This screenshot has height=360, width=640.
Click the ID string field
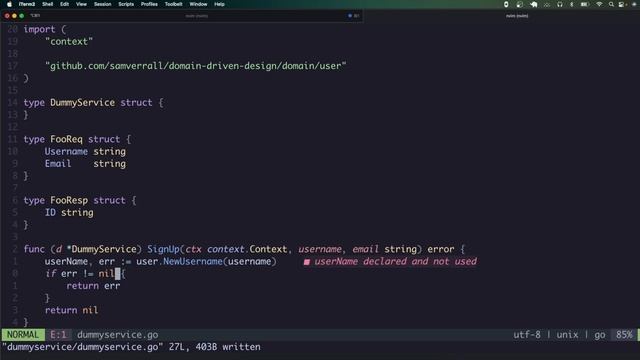coord(69,213)
